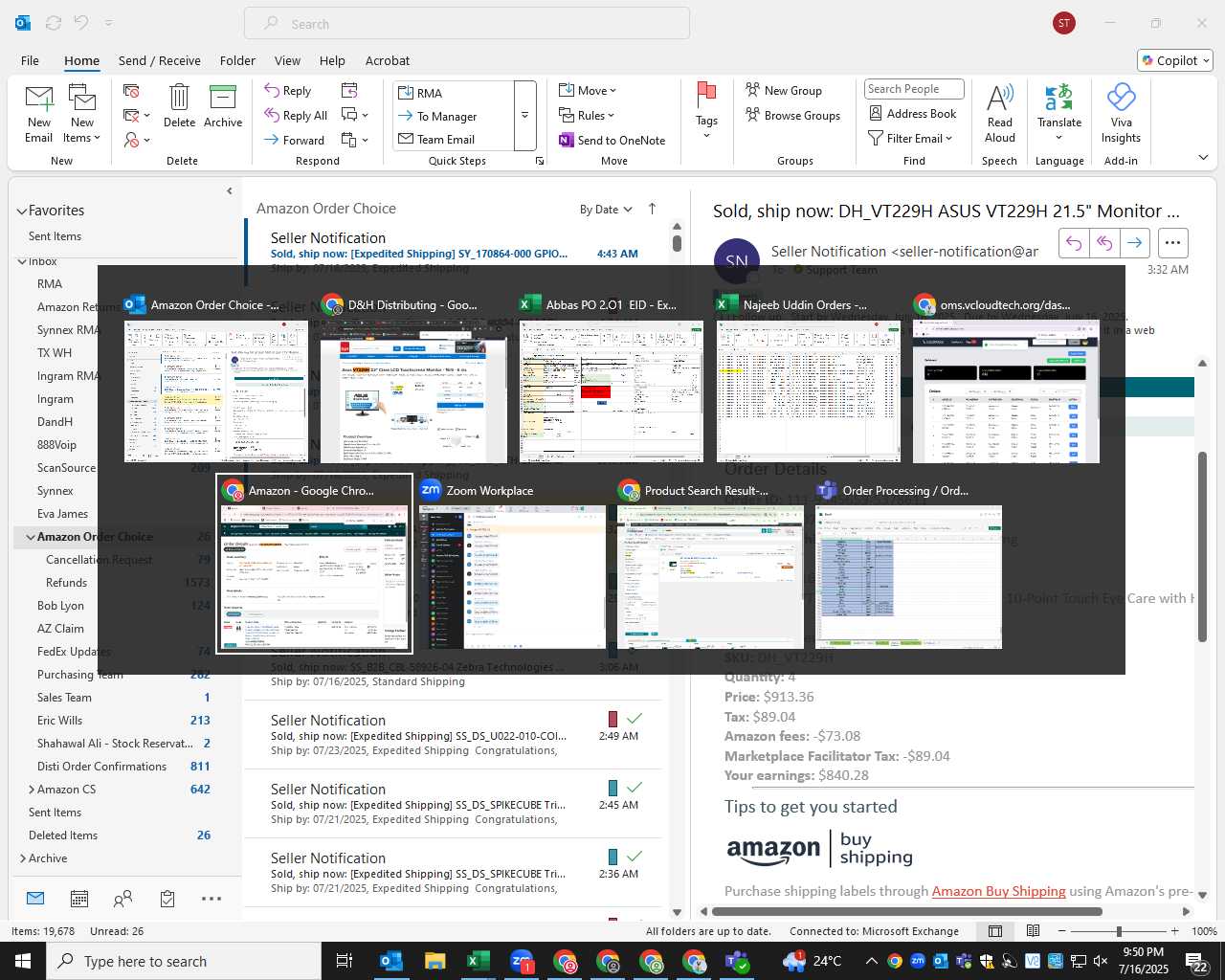This screenshot has width=1225, height=980.
Task: Mark complete on the 2:45 AM email
Action: click(x=634, y=787)
